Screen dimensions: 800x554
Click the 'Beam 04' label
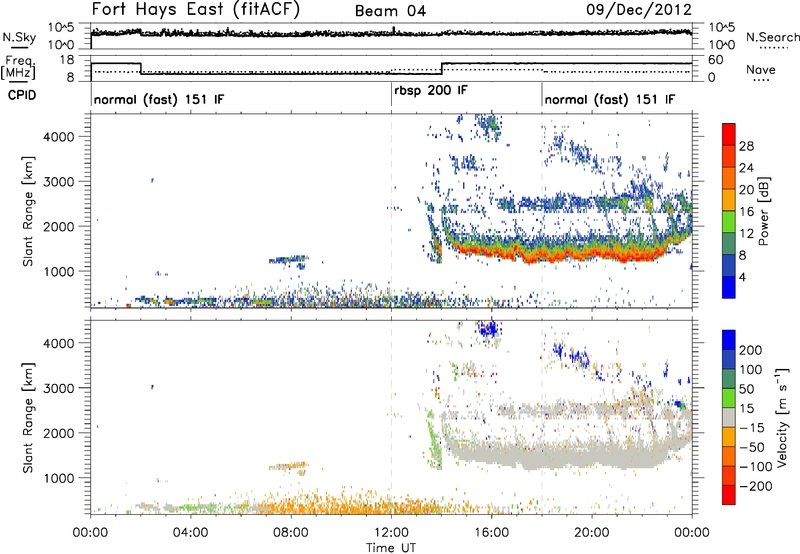(x=390, y=11)
